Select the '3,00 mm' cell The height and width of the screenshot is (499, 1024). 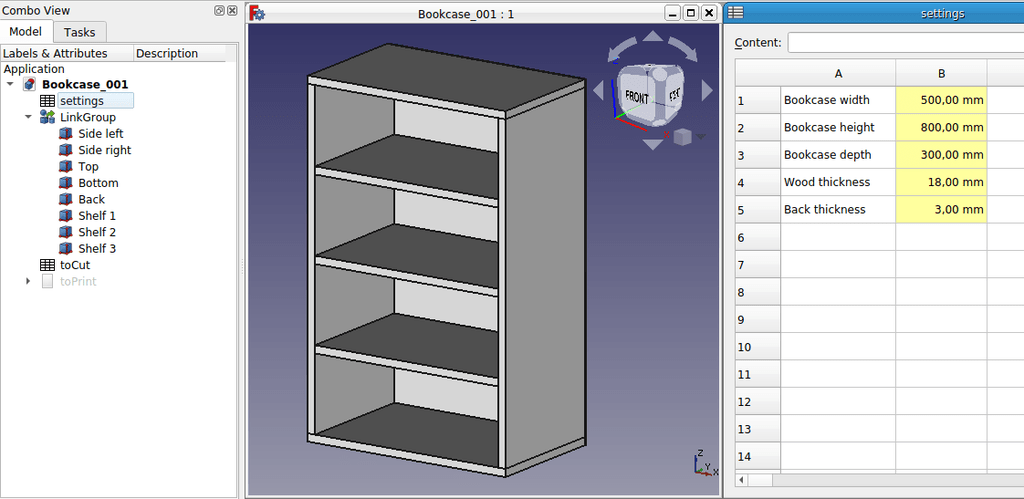tap(941, 210)
